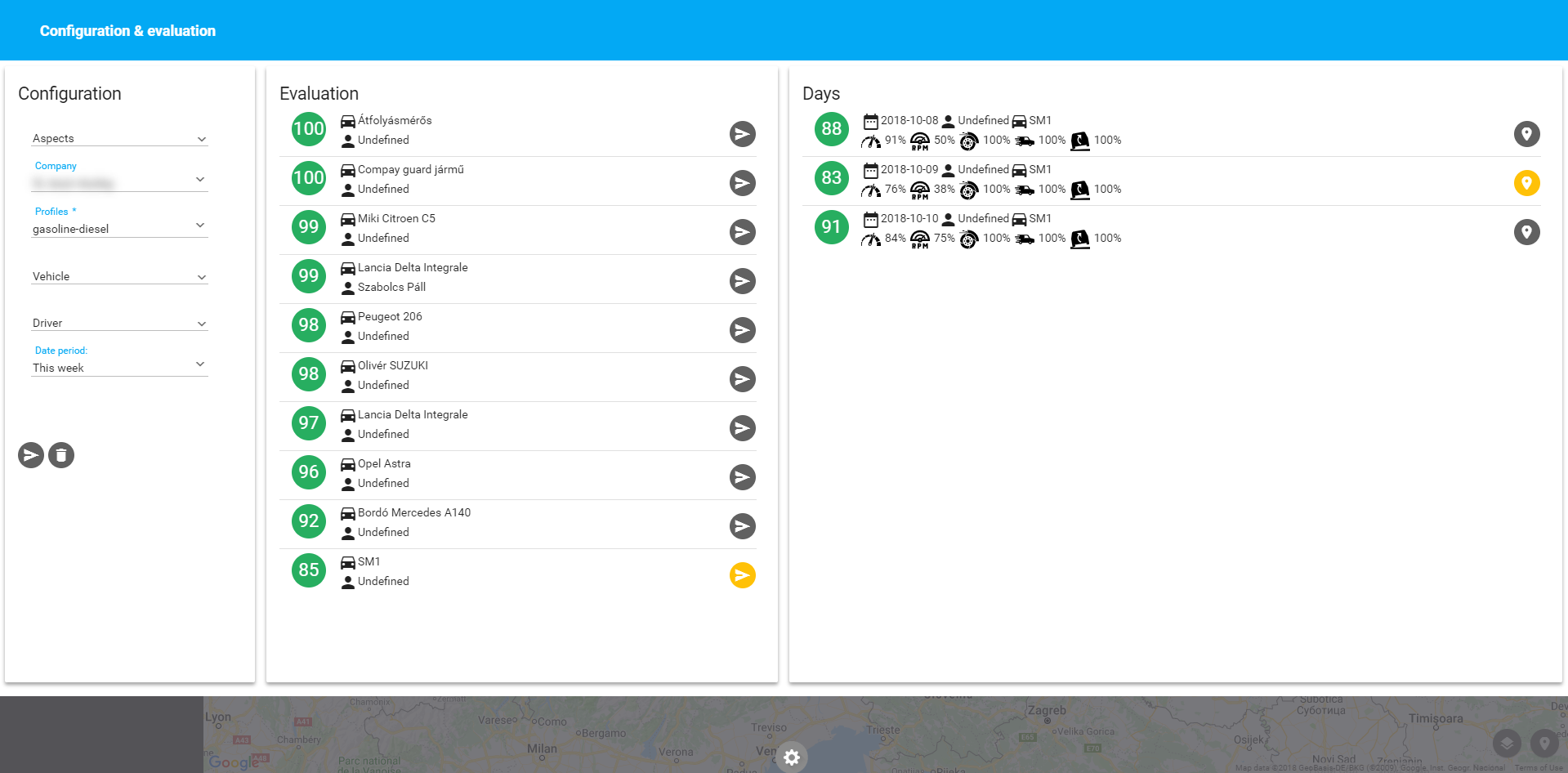
Task: Open send arrow for Bordó Mercedes A140
Action: pos(742,526)
